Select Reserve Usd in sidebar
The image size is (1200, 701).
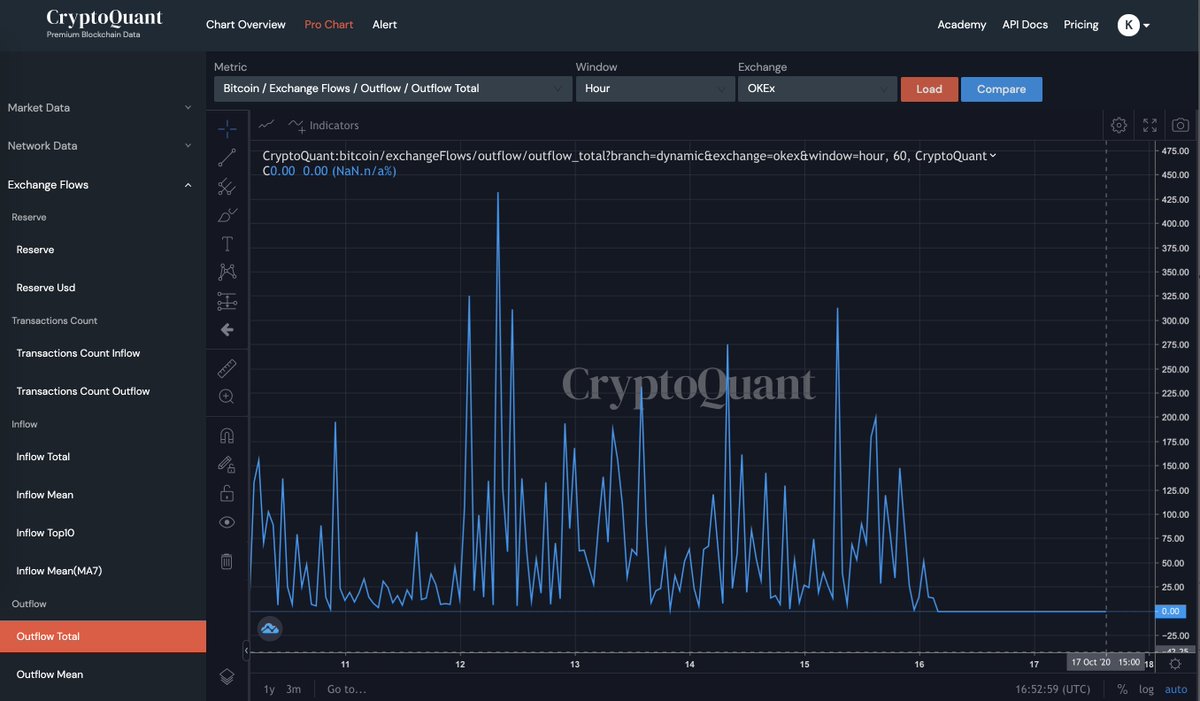pyautogui.click(x=46, y=288)
